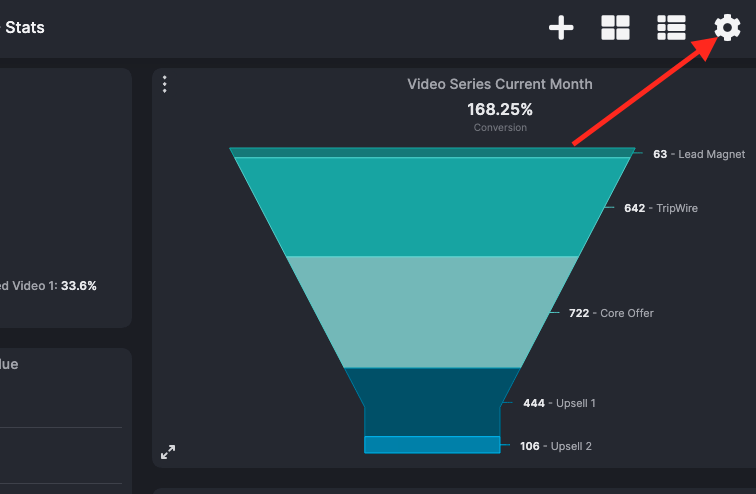Click the "642 - TripWire" label
This screenshot has height=494, width=756.
660,208
